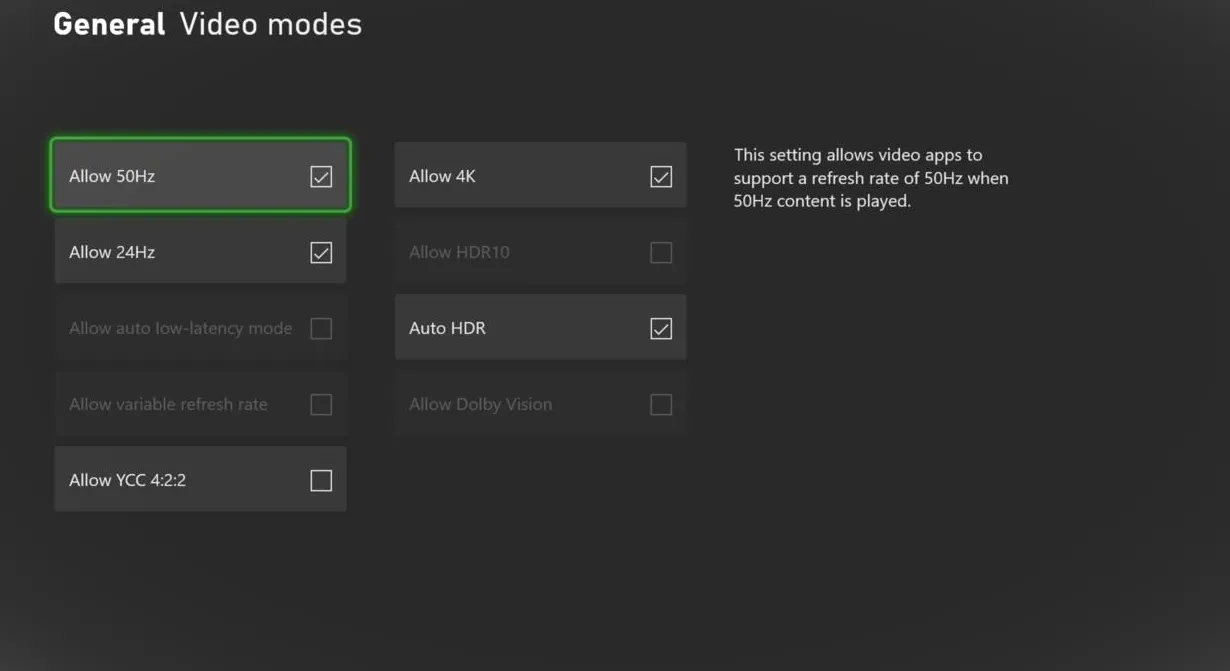Image resolution: width=1230 pixels, height=671 pixels.
Task: Click the Allow Dolby Vision text label
Action: click(x=480, y=405)
